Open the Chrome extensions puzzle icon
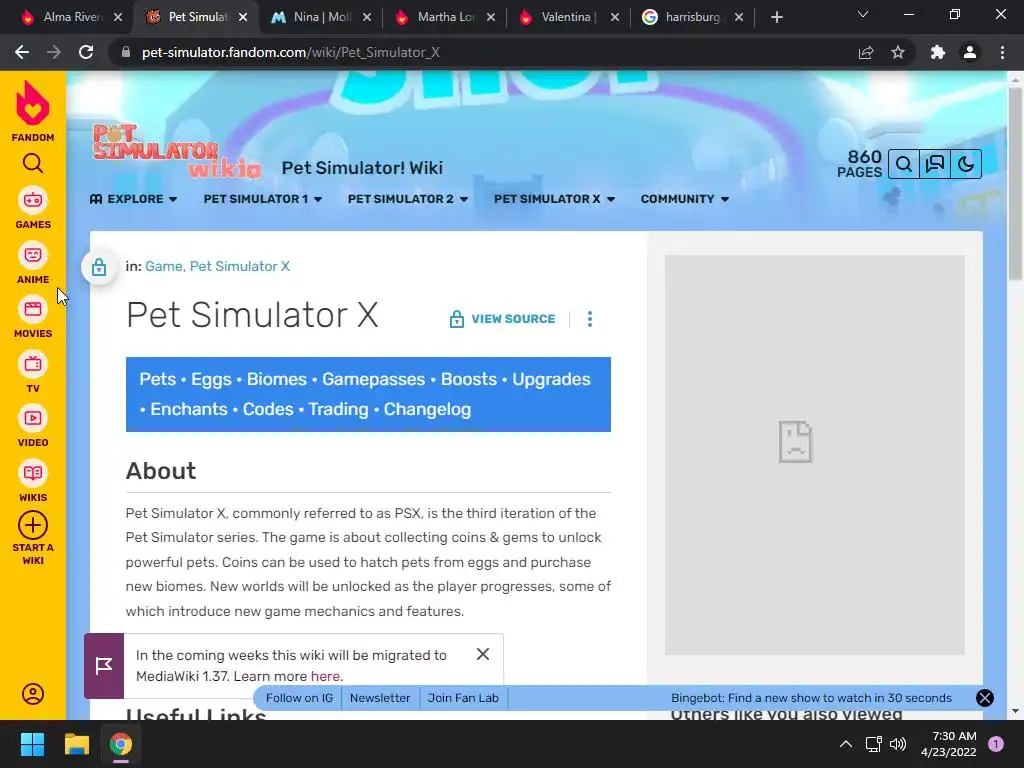Image resolution: width=1024 pixels, height=768 pixels. 938,52
